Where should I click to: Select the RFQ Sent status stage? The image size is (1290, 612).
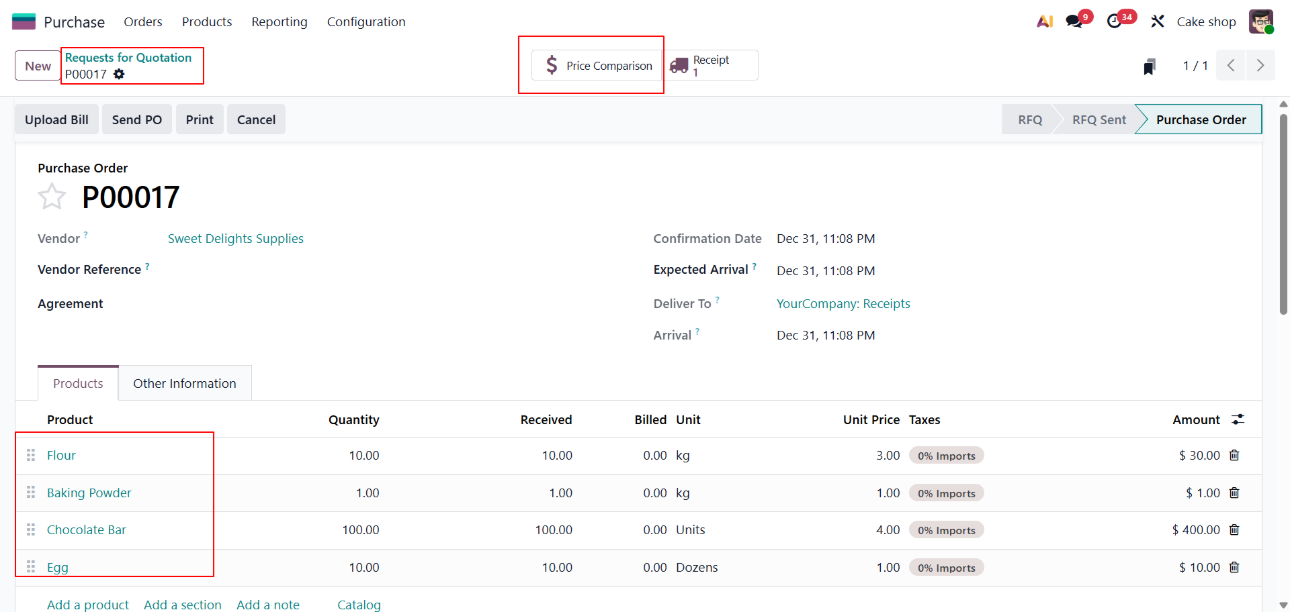1098,120
